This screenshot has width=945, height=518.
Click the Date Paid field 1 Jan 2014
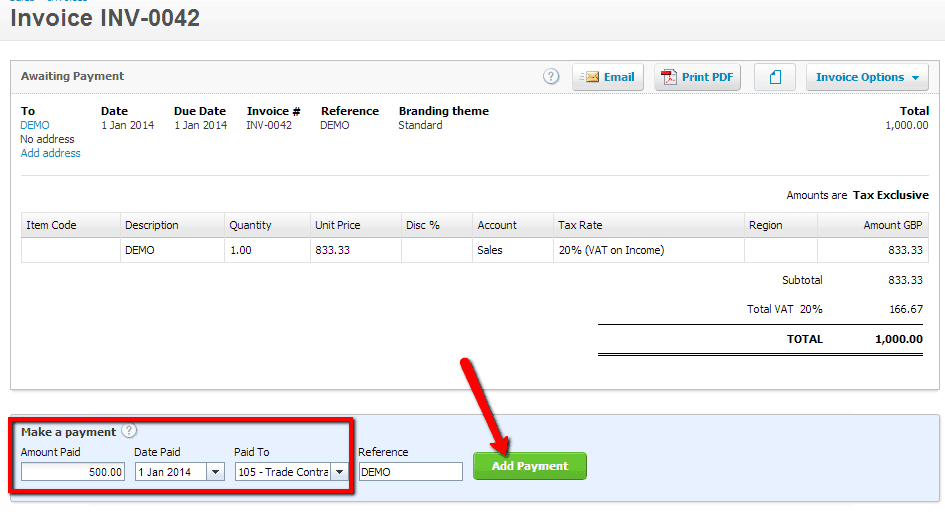pyautogui.click(x=171, y=472)
